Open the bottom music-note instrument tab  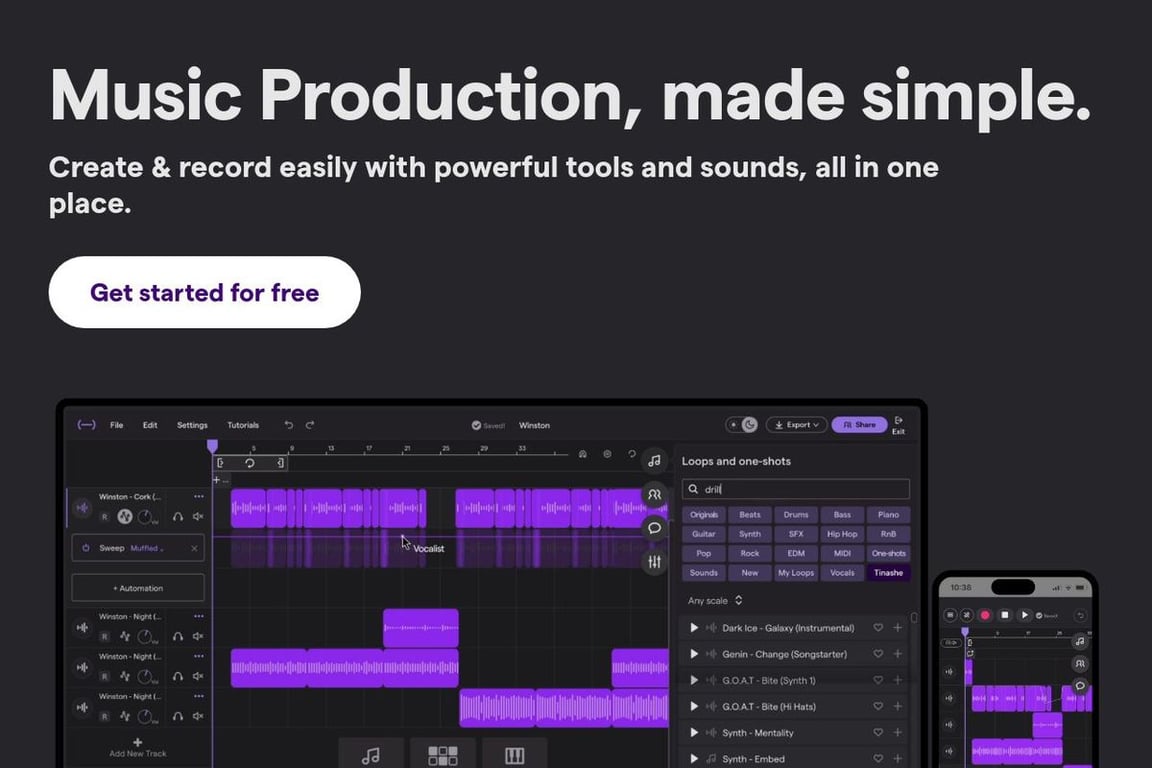pyautogui.click(x=371, y=755)
